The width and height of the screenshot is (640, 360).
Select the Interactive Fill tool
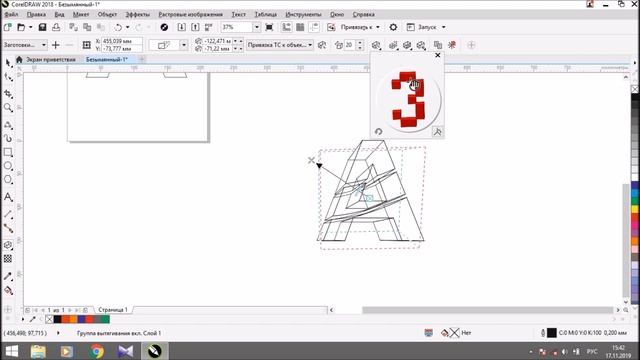pos(8,291)
